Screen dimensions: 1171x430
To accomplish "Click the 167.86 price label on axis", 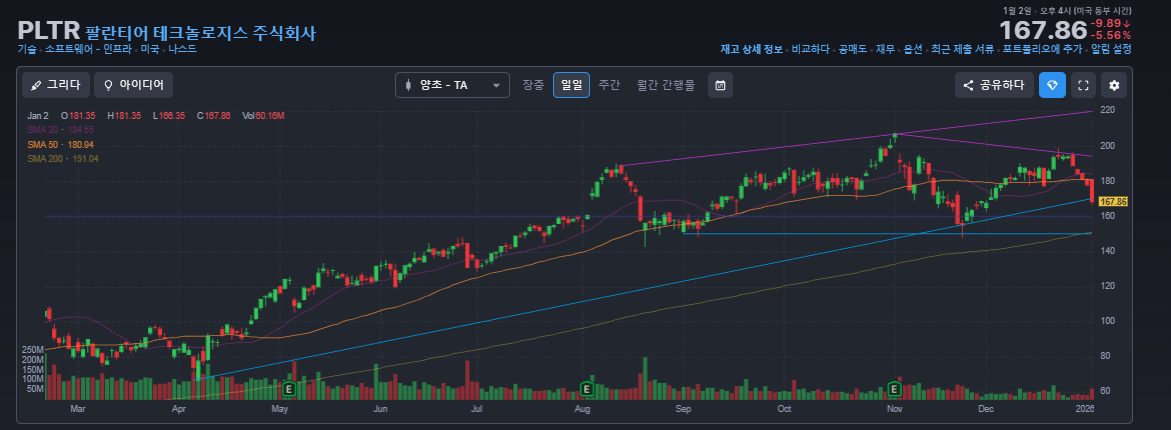I will point(1113,202).
